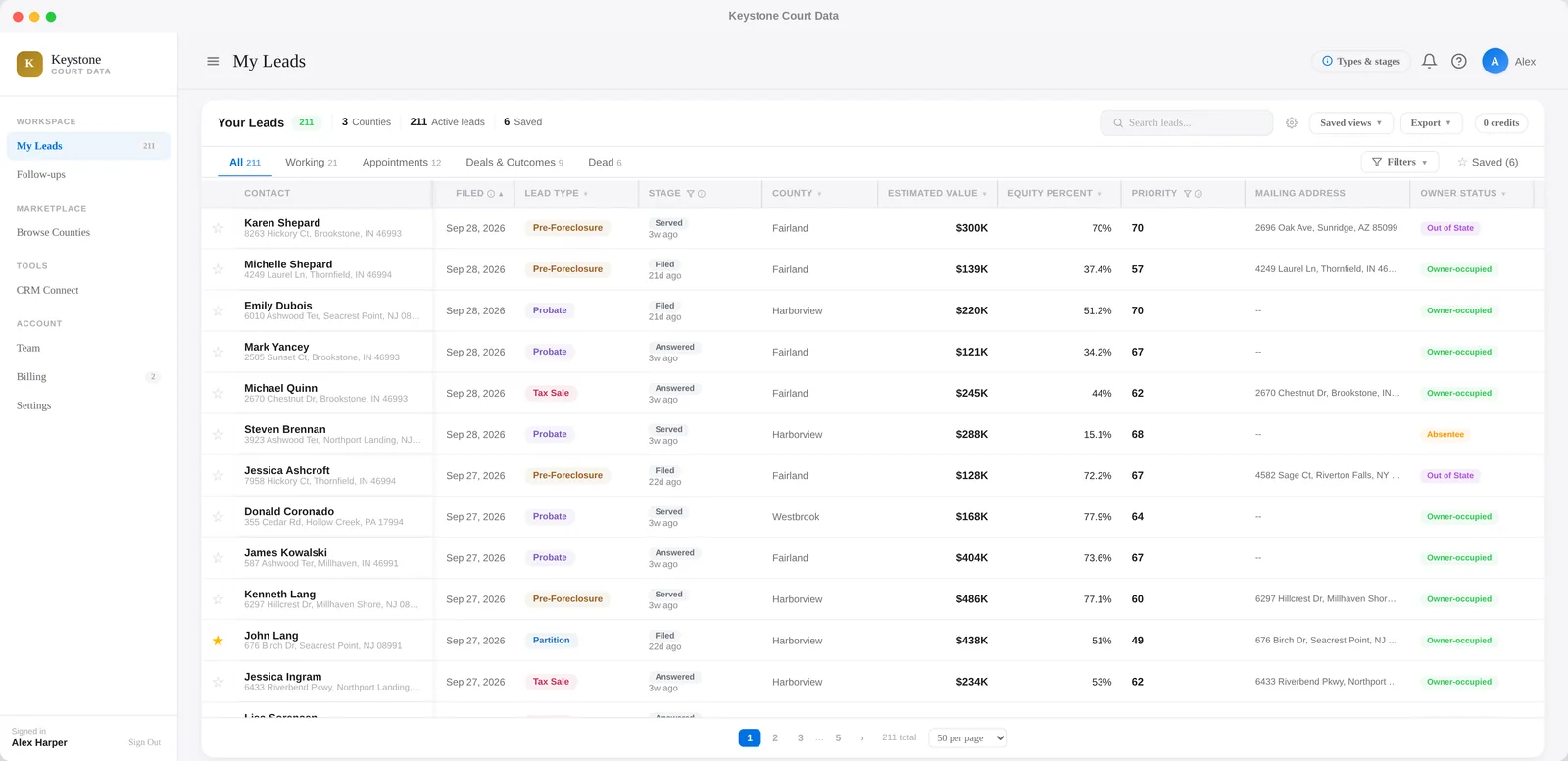Screen dimensions: 1568x761
Task: Switch to the Working tab
Action: (311, 163)
